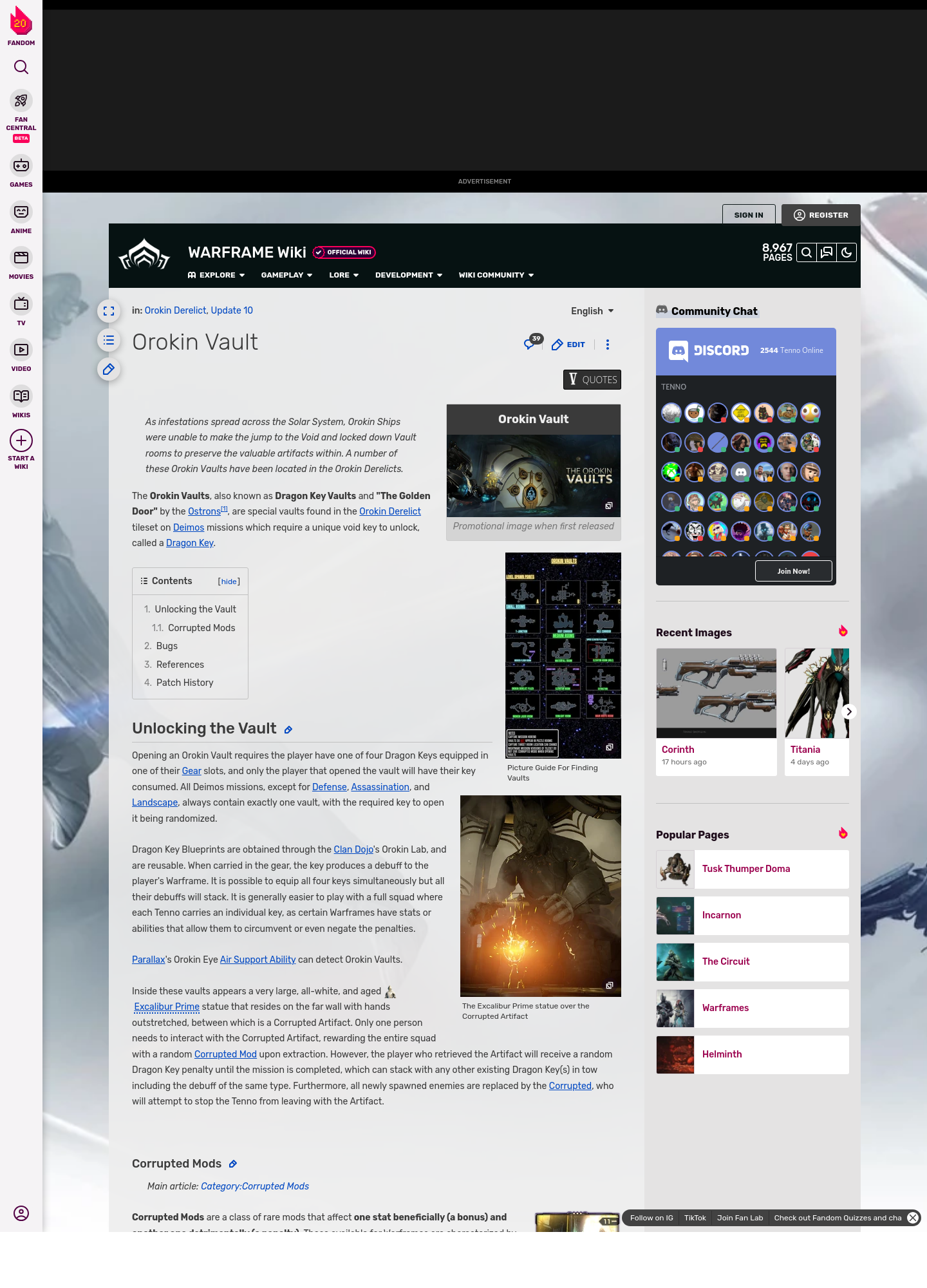The height and width of the screenshot is (1288, 927).
Task: Open the Games controller icon
Action: point(21,166)
